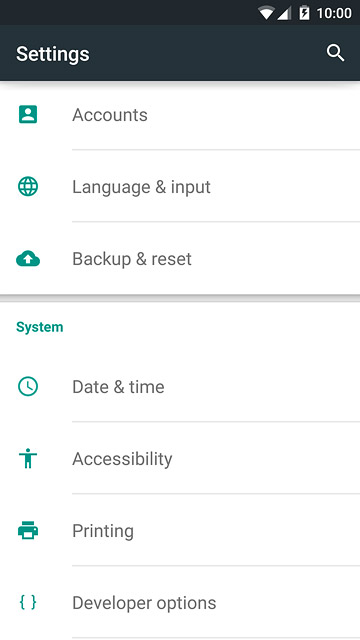Open the Accessibility settings entry
This screenshot has width=360, height=640.
tap(180, 458)
